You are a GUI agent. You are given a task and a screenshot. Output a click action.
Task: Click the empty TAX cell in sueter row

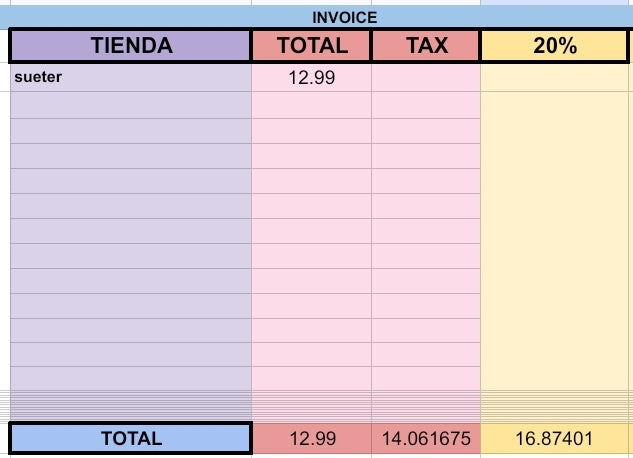tap(426, 77)
